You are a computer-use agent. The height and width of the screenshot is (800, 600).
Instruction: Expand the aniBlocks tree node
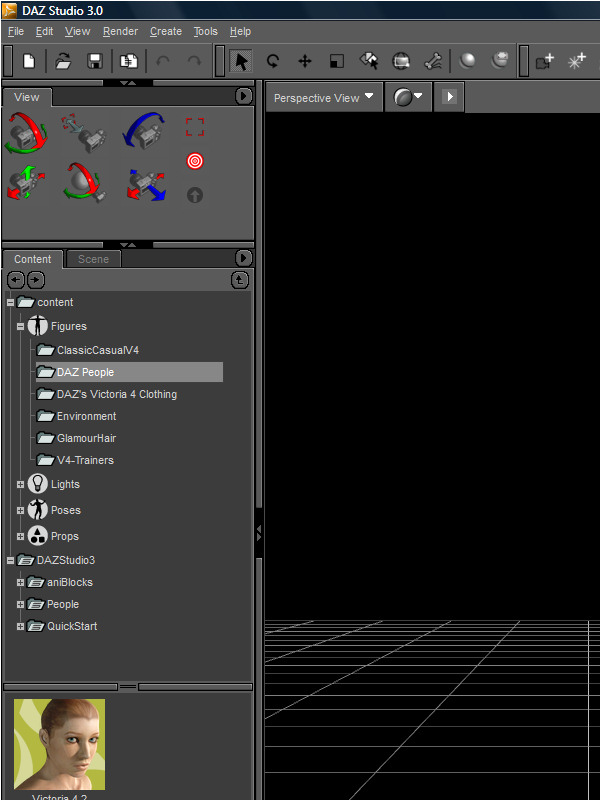20,583
